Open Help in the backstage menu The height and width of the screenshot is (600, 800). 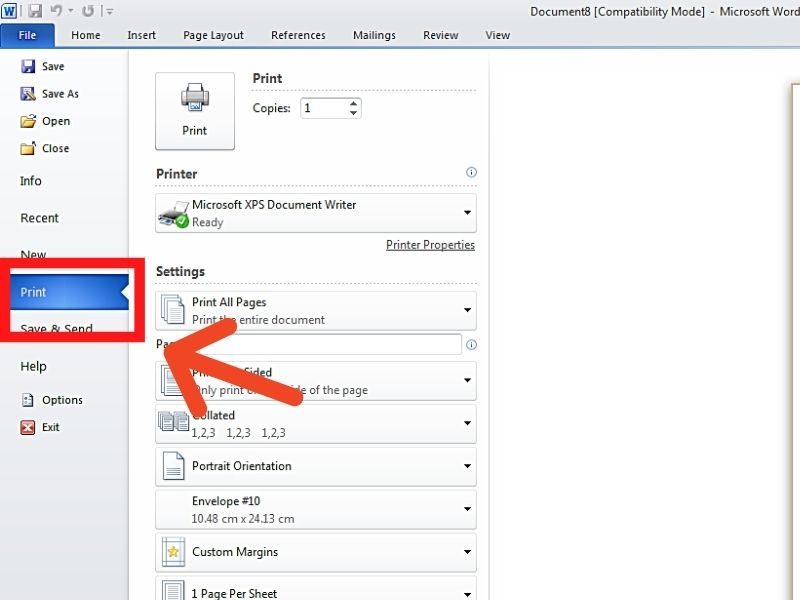point(33,366)
